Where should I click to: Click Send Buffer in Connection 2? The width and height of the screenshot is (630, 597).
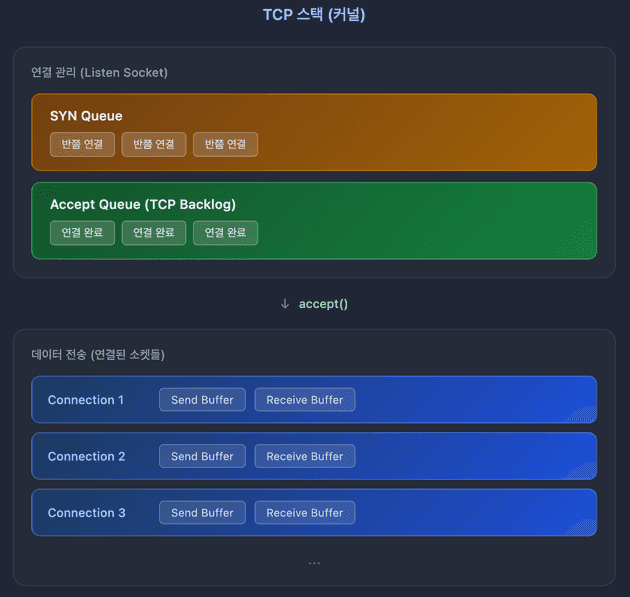pos(202,456)
